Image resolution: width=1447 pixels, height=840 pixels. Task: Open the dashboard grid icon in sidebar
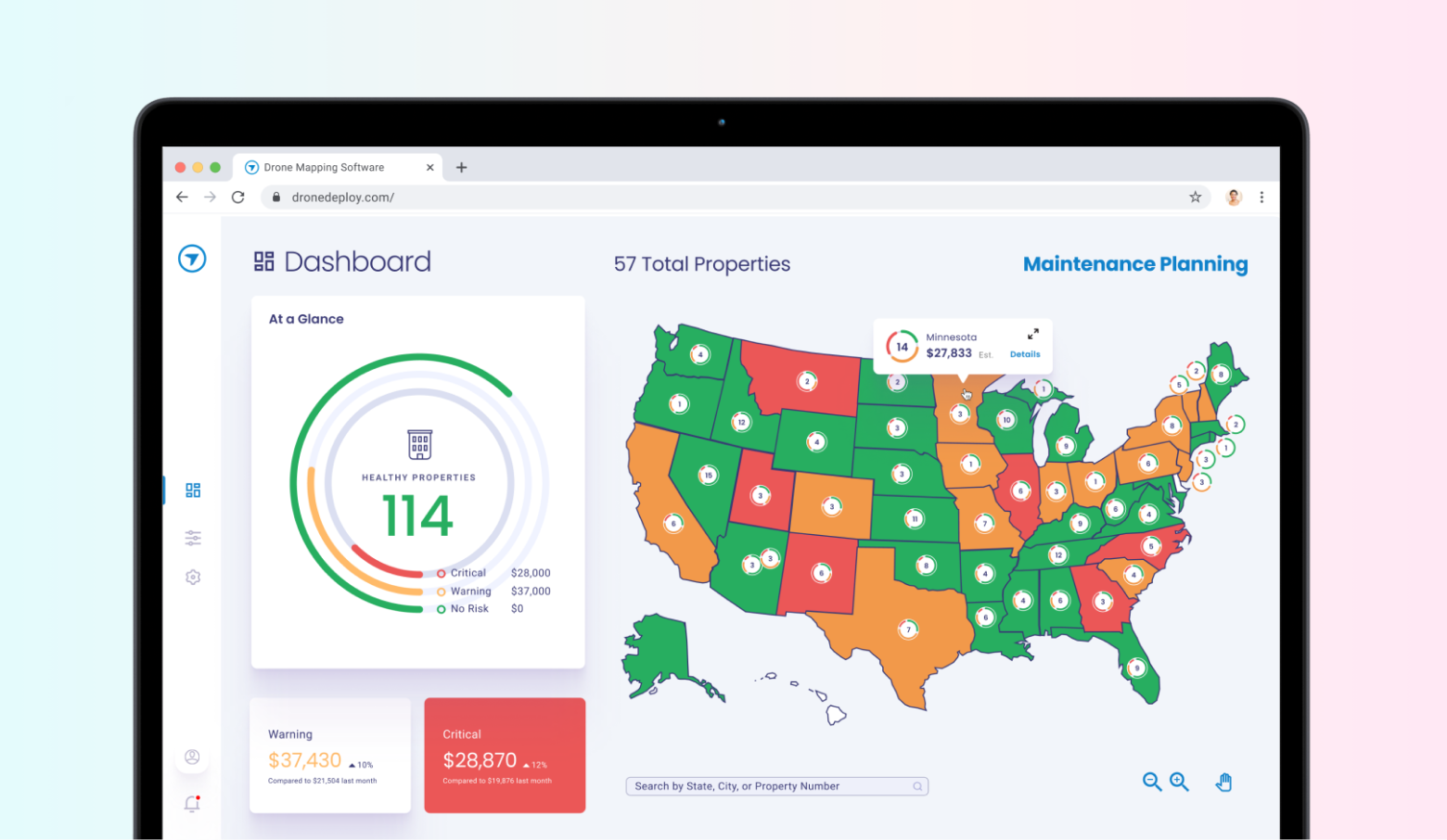click(193, 490)
